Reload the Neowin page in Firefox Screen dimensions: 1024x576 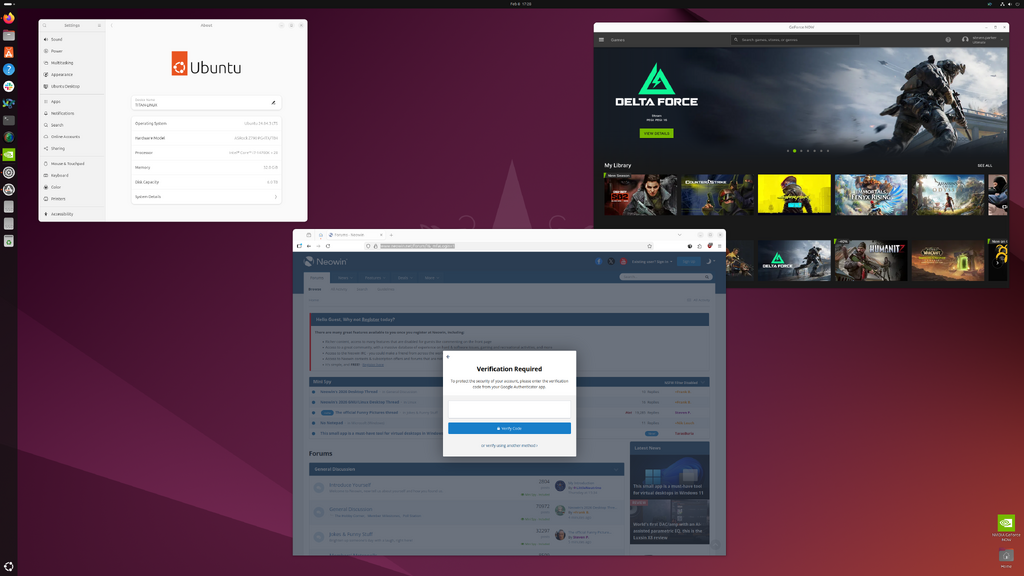pos(328,246)
